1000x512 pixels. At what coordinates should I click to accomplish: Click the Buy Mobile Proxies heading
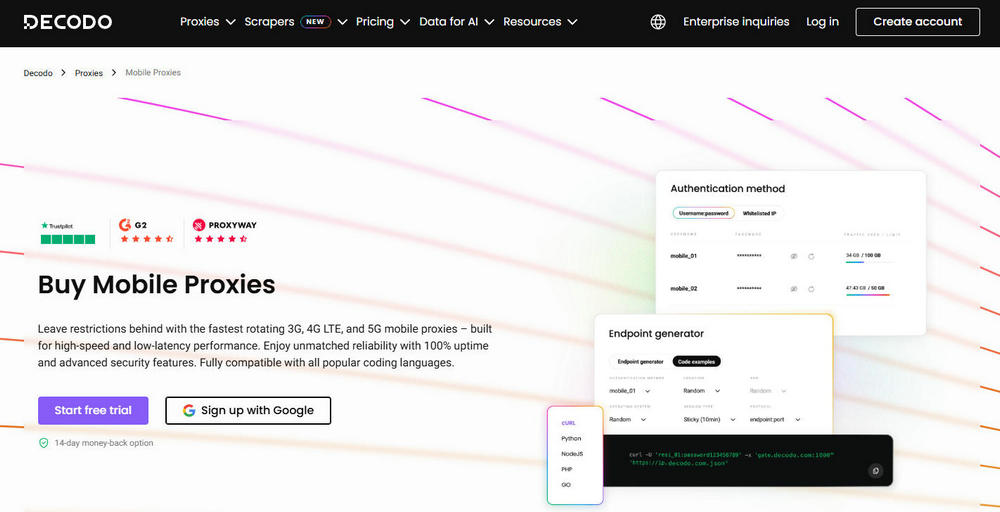pyautogui.click(x=157, y=284)
